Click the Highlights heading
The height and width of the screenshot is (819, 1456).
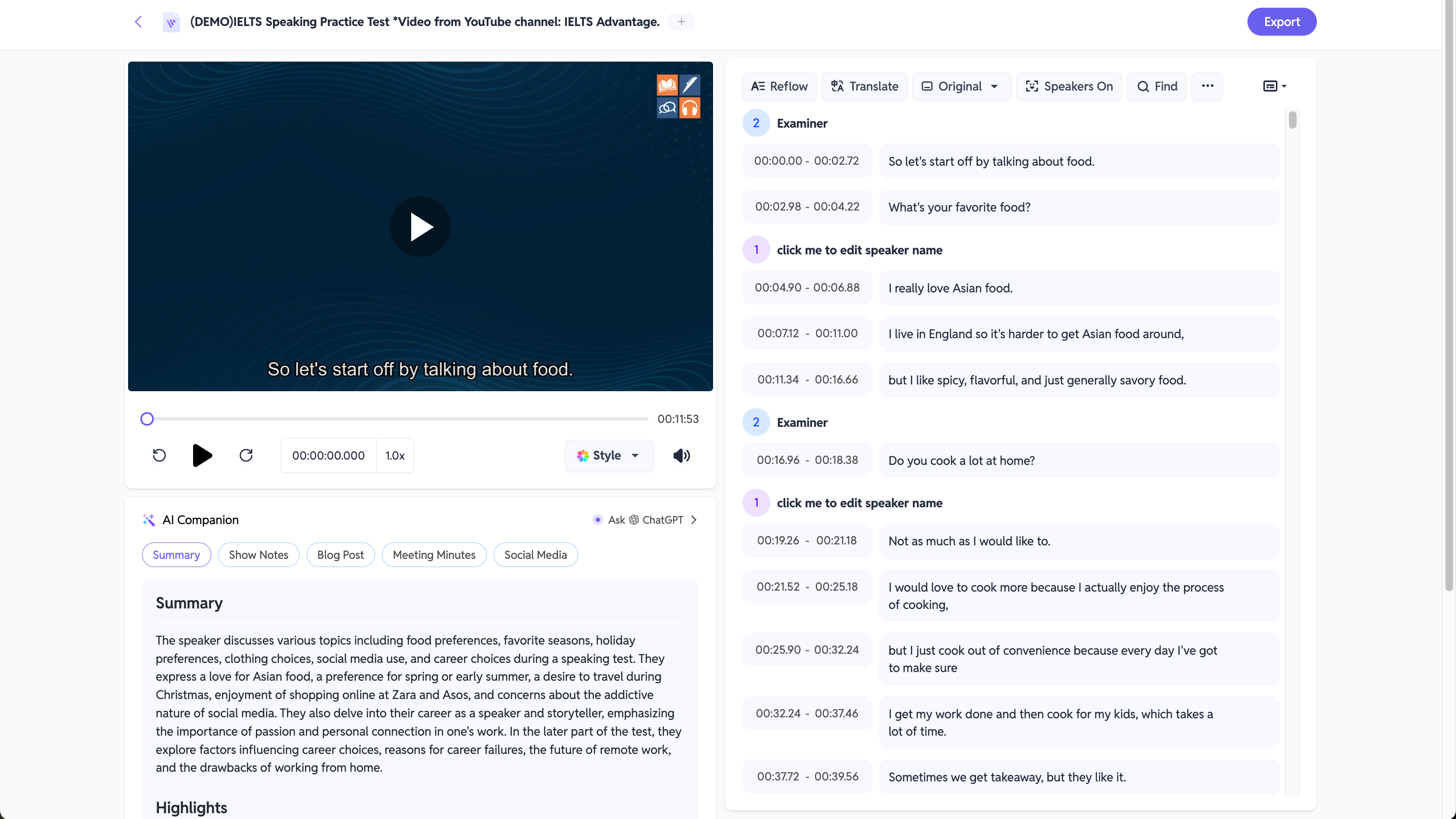point(191,808)
